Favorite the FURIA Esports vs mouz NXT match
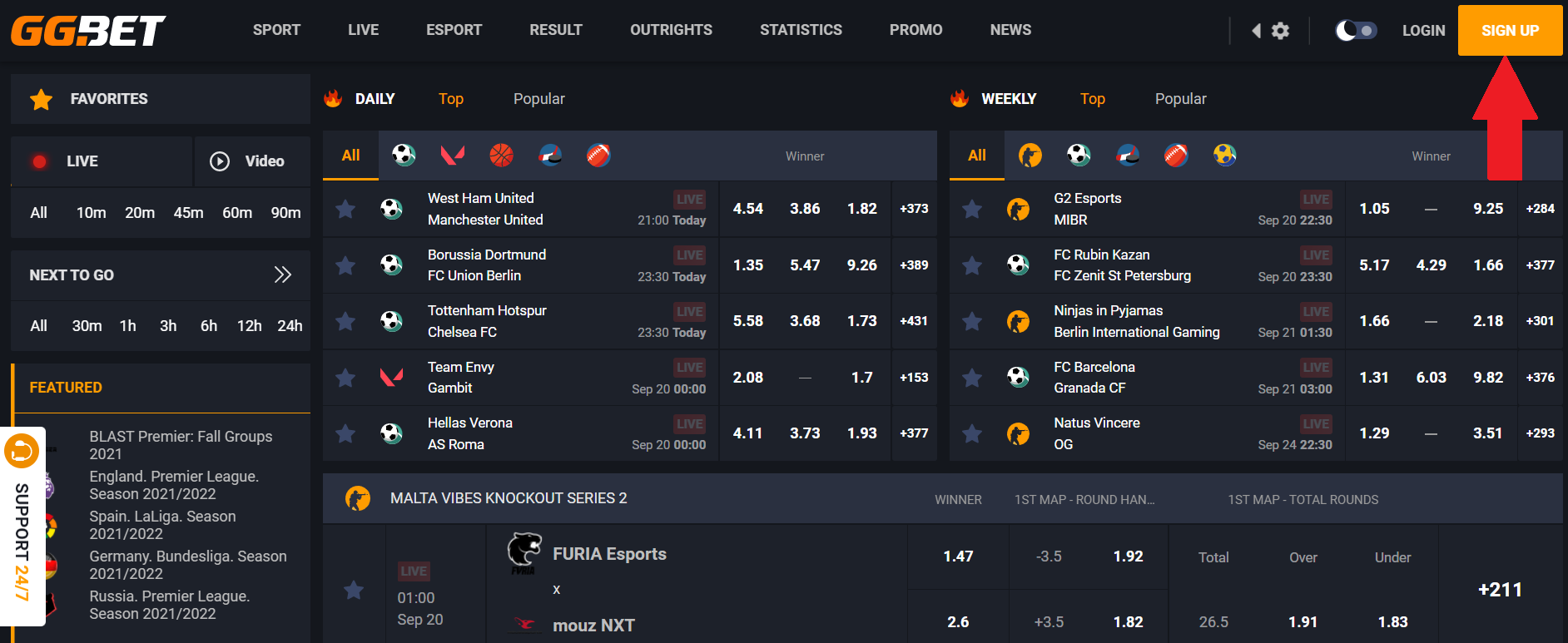The height and width of the screenshot is (643, 1568). (x=354, y=590)
